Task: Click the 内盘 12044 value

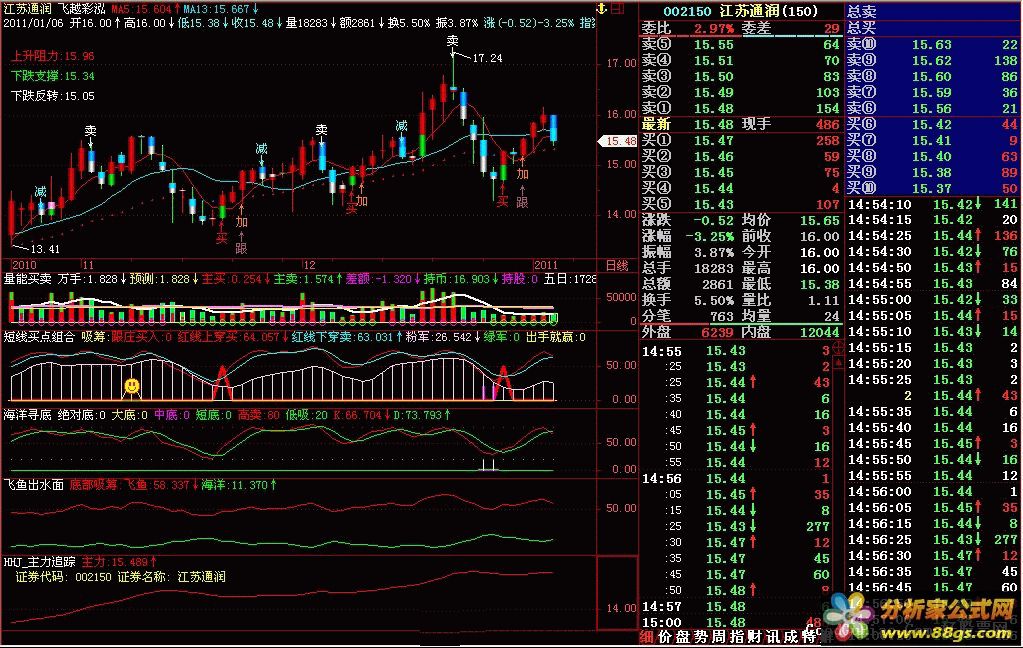Action: point(819,332)
